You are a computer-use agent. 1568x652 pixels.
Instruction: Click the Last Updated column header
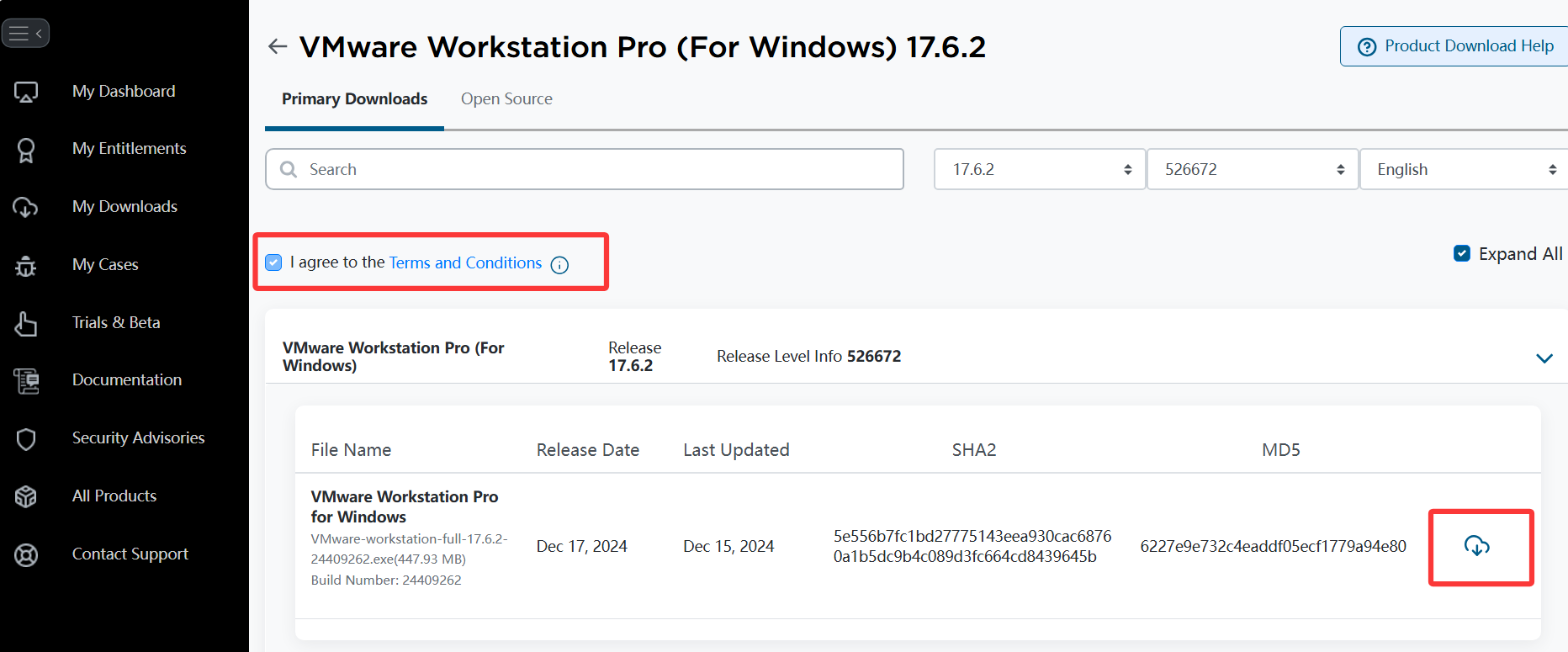[x=736, y=449]
